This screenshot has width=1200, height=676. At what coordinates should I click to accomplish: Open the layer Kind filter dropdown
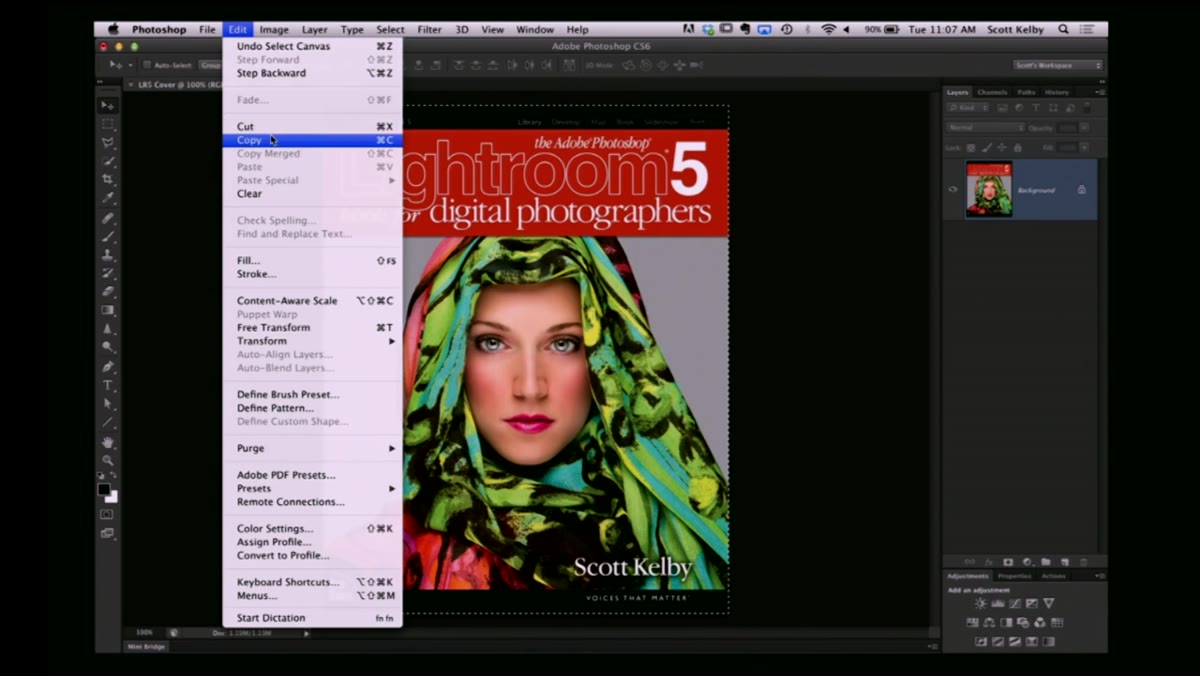[x=970, y=107]
